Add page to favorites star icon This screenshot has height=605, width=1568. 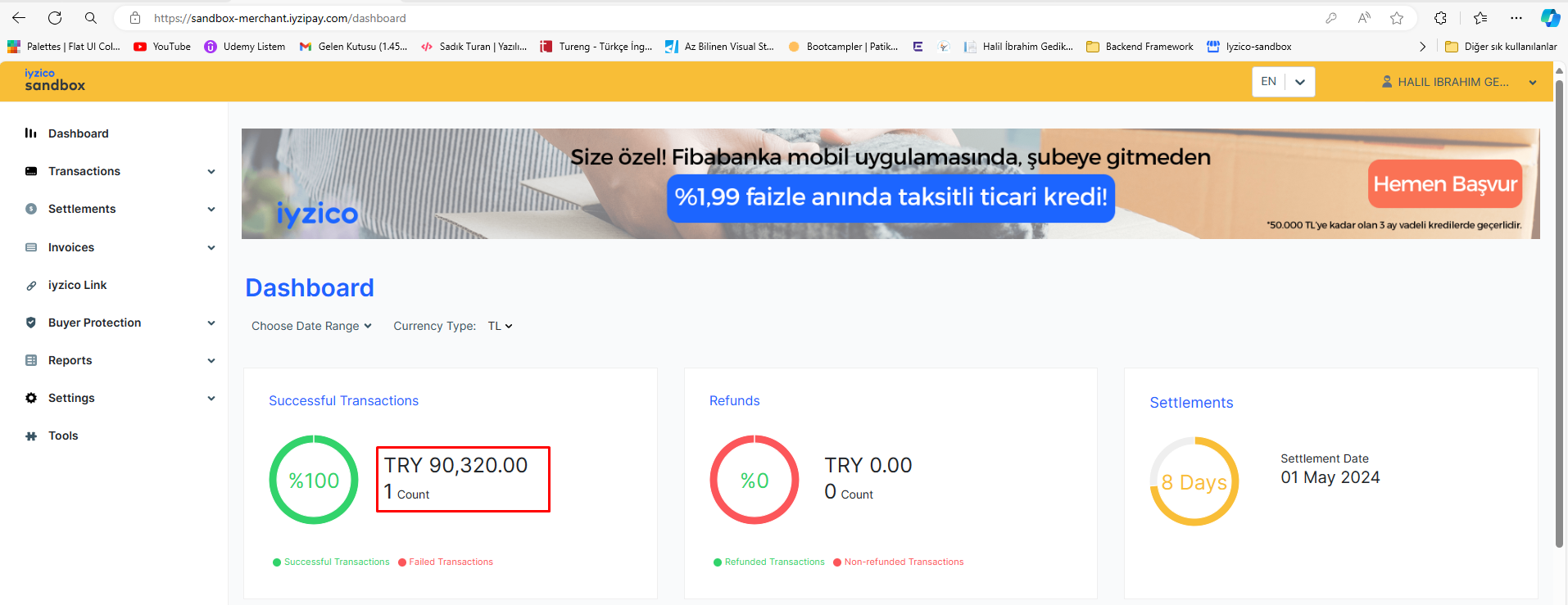point(1397,18)
